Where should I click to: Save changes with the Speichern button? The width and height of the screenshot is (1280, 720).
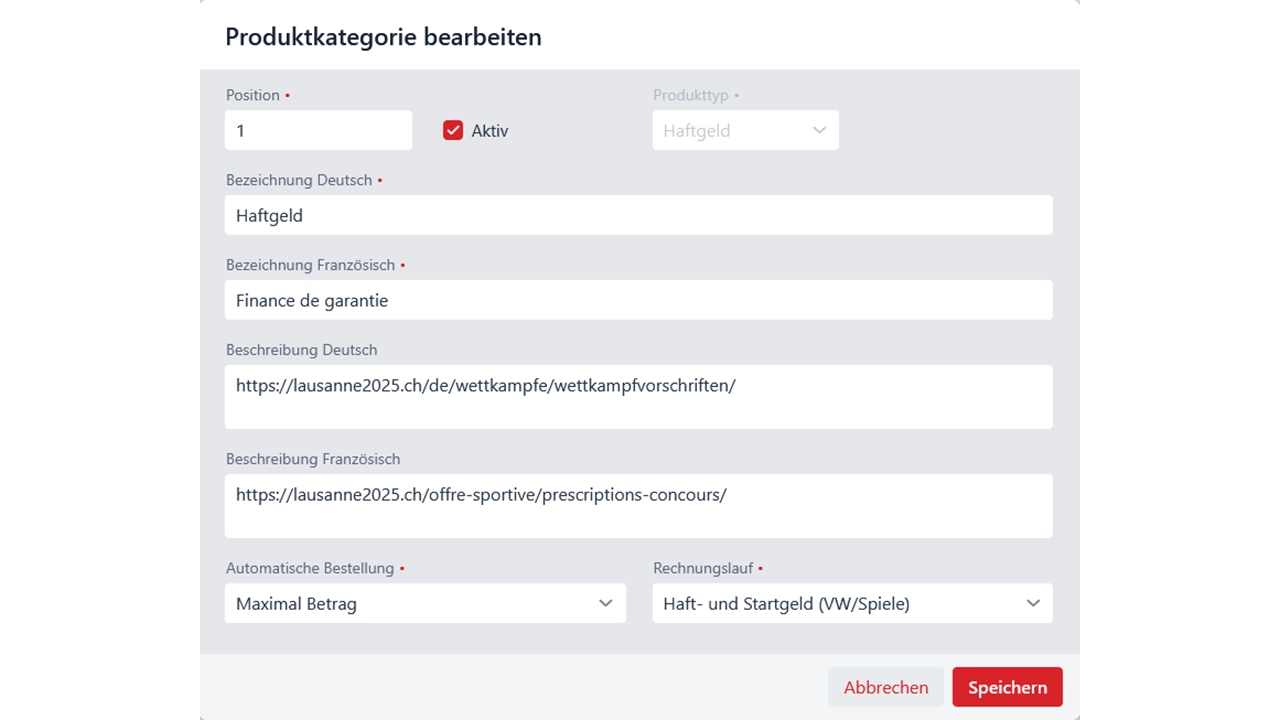point(1007,687)
